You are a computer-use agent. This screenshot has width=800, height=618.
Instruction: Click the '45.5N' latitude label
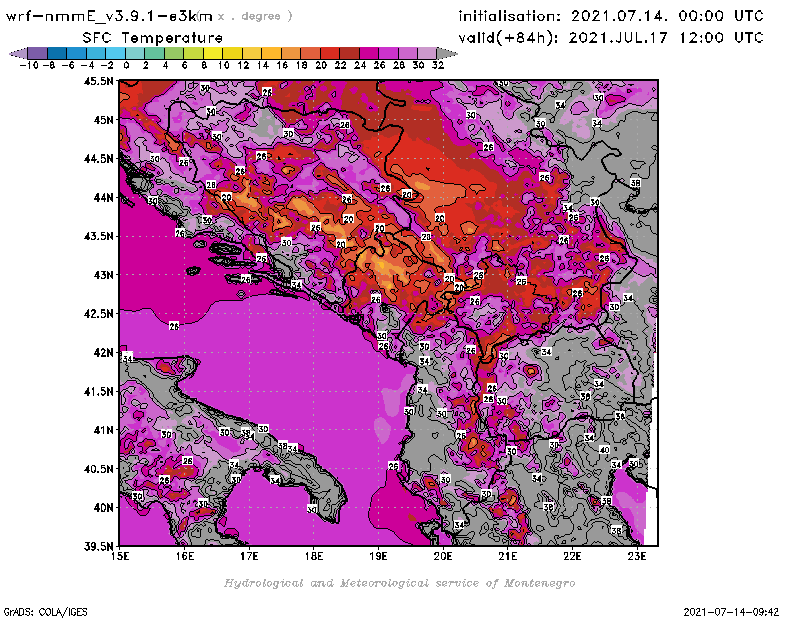pos(99,81)
